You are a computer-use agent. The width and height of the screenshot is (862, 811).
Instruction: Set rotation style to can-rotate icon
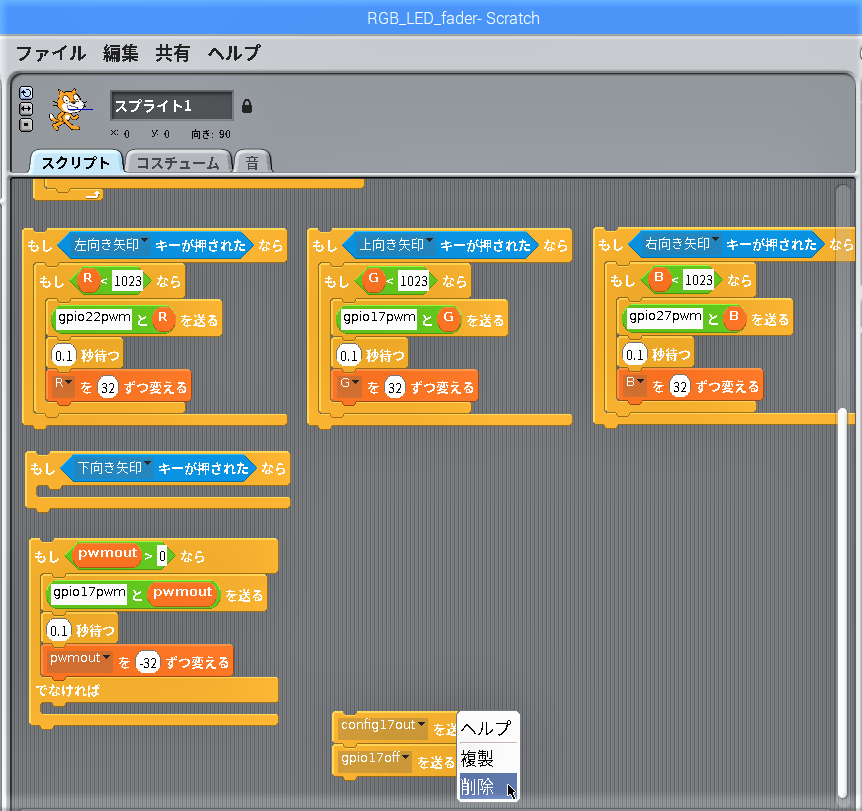click(26, 93)
